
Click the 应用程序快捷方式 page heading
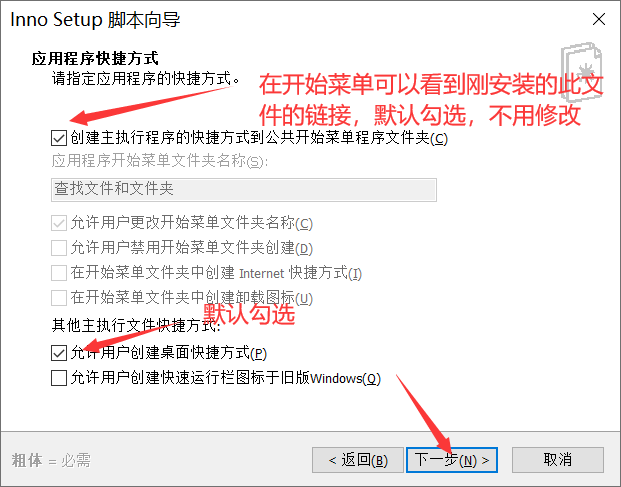point(95,59)
